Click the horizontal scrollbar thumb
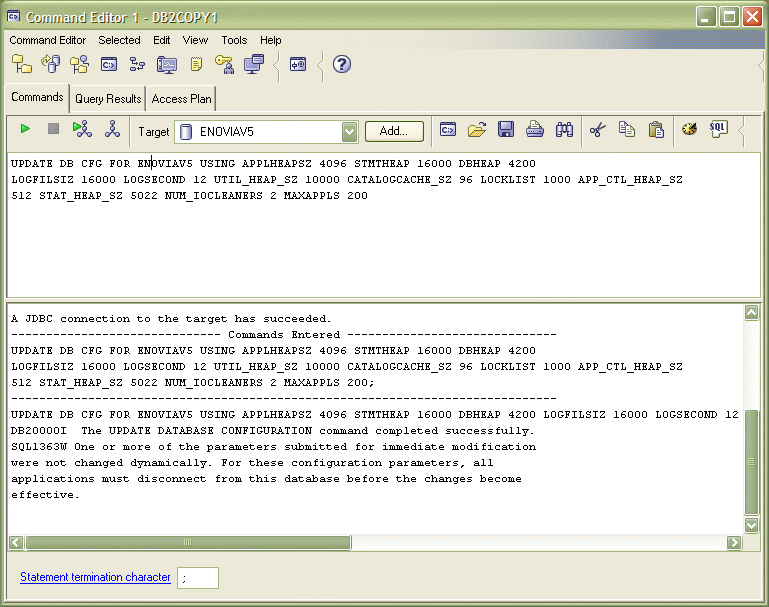This screenshot has height=607, width=769. pyautogui.click(x=188, y=542)
